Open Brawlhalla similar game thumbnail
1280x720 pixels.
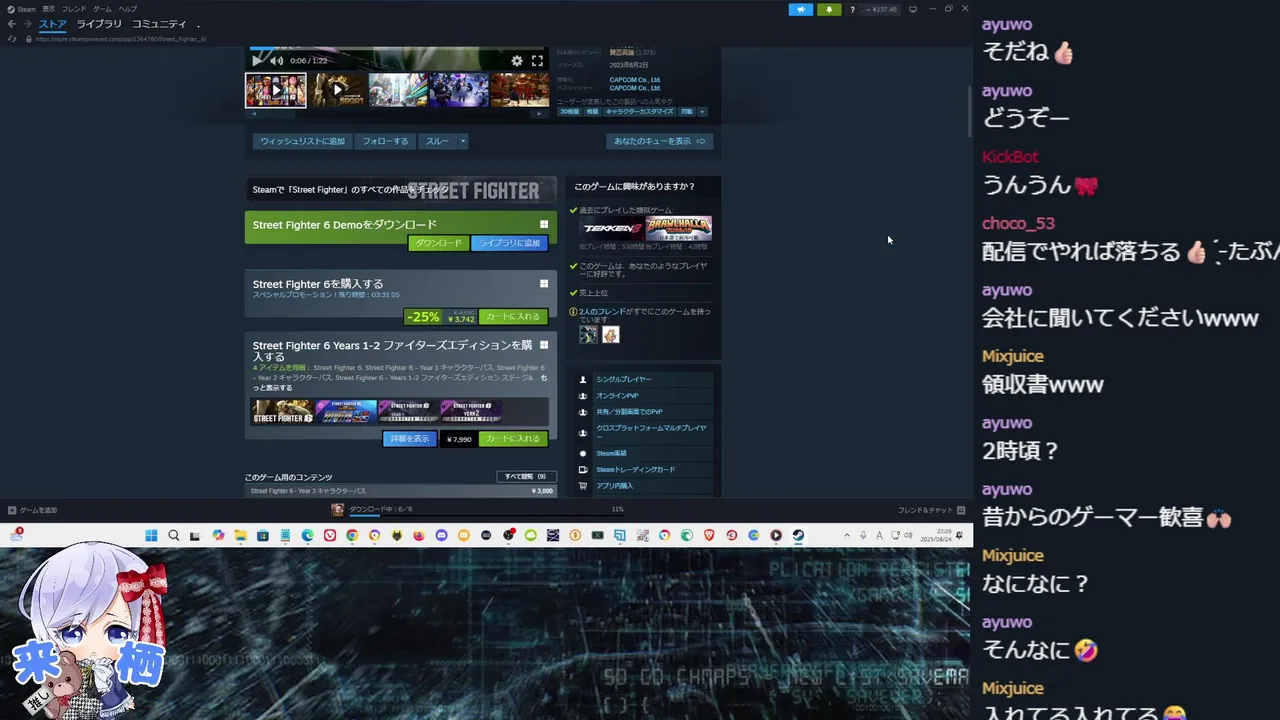coord(679,228)
